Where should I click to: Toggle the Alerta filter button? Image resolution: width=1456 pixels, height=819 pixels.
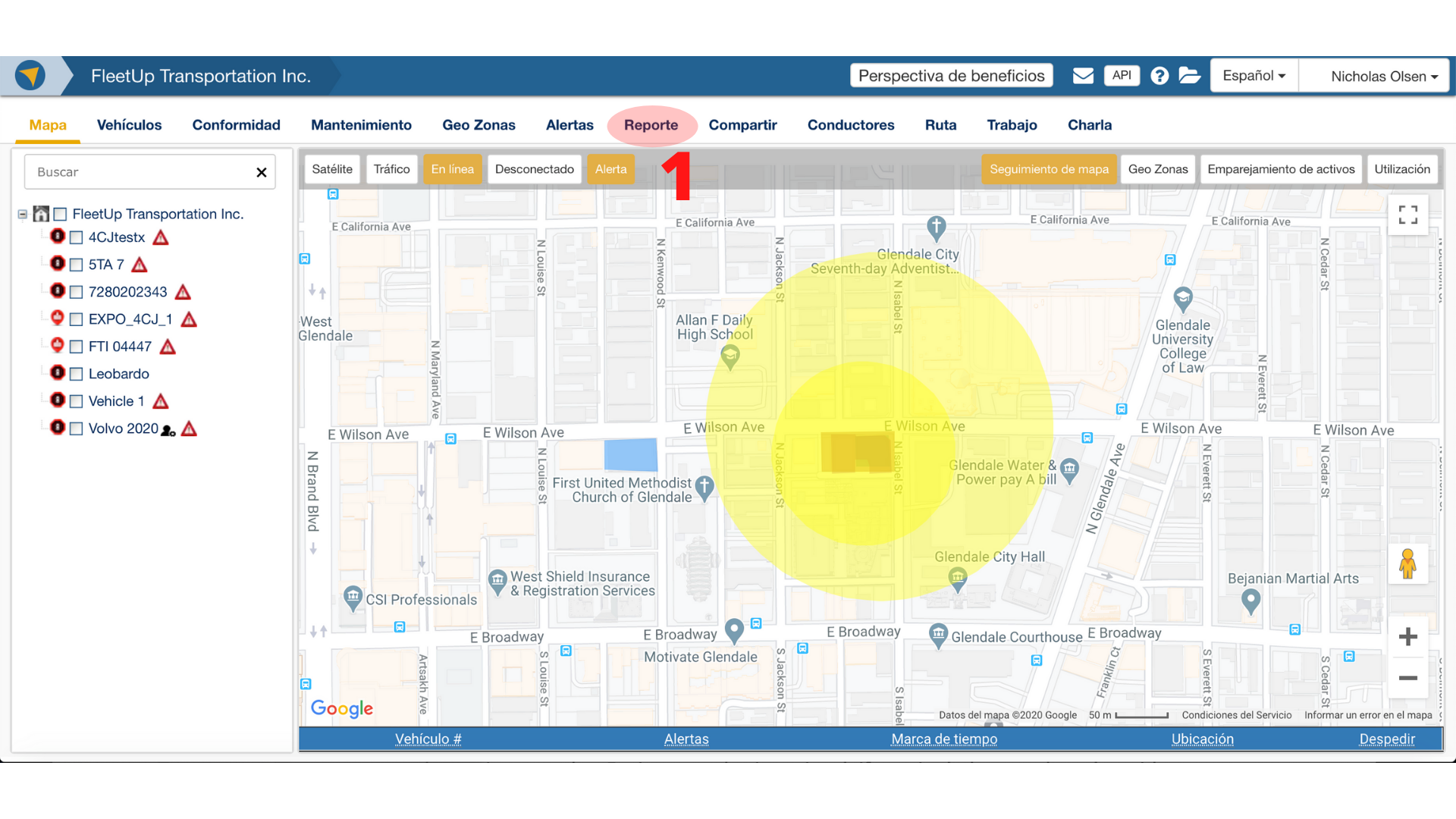(610, 169)
